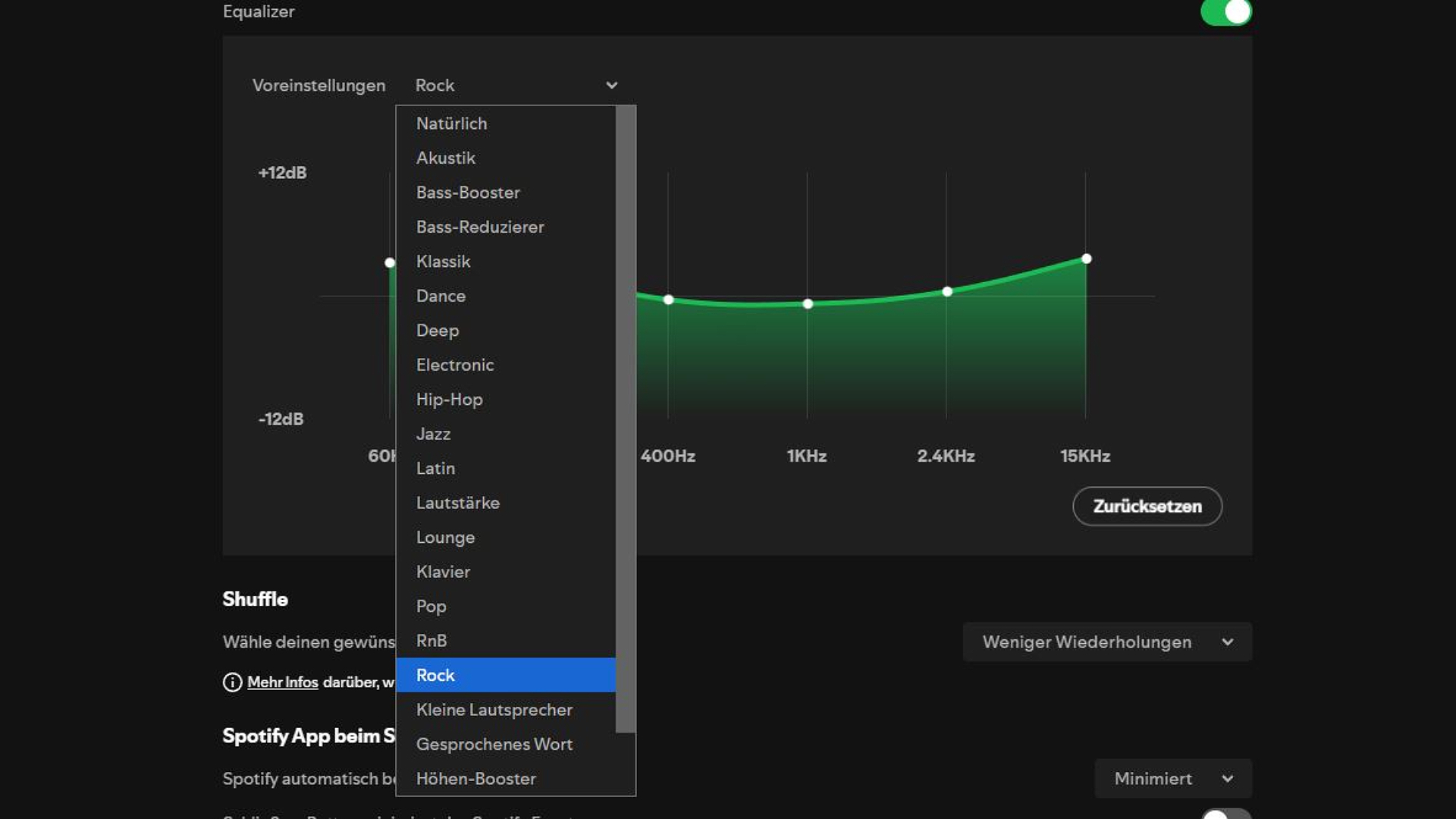Screen dimensions: 1456x819
Task: Open the Minimiert startup dropdown
Action: point(1172,779)
